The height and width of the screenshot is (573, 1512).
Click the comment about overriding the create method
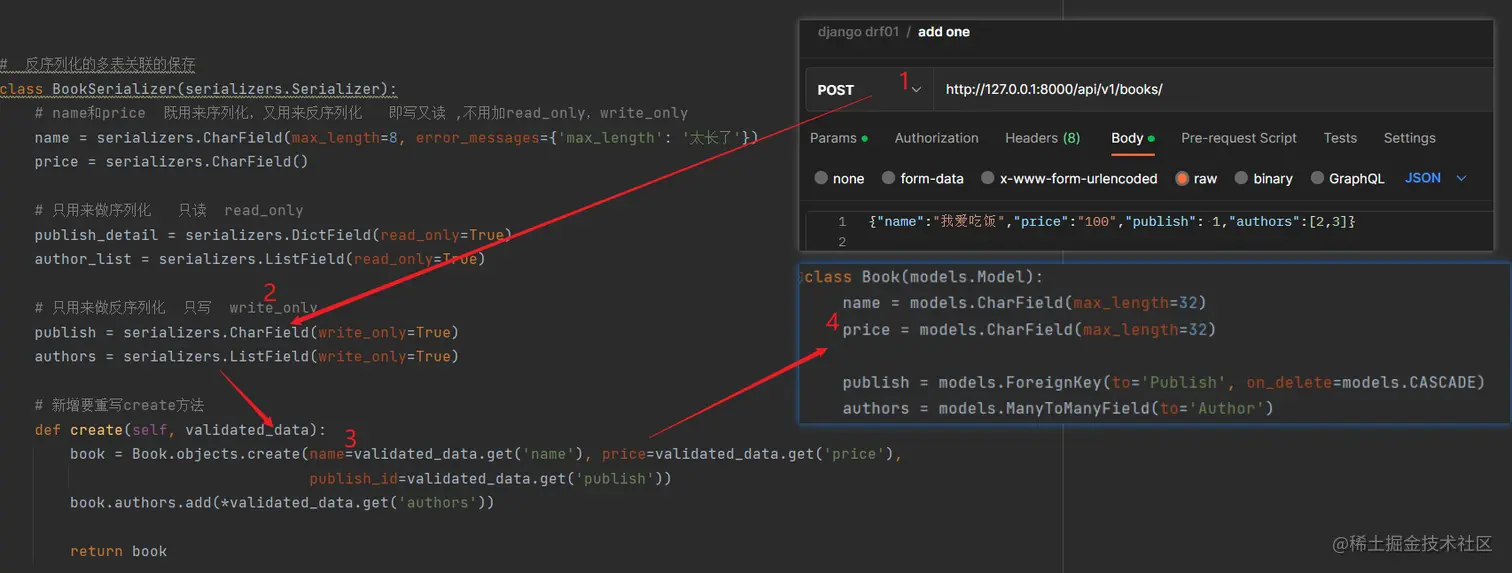click(x=119, y=405)
